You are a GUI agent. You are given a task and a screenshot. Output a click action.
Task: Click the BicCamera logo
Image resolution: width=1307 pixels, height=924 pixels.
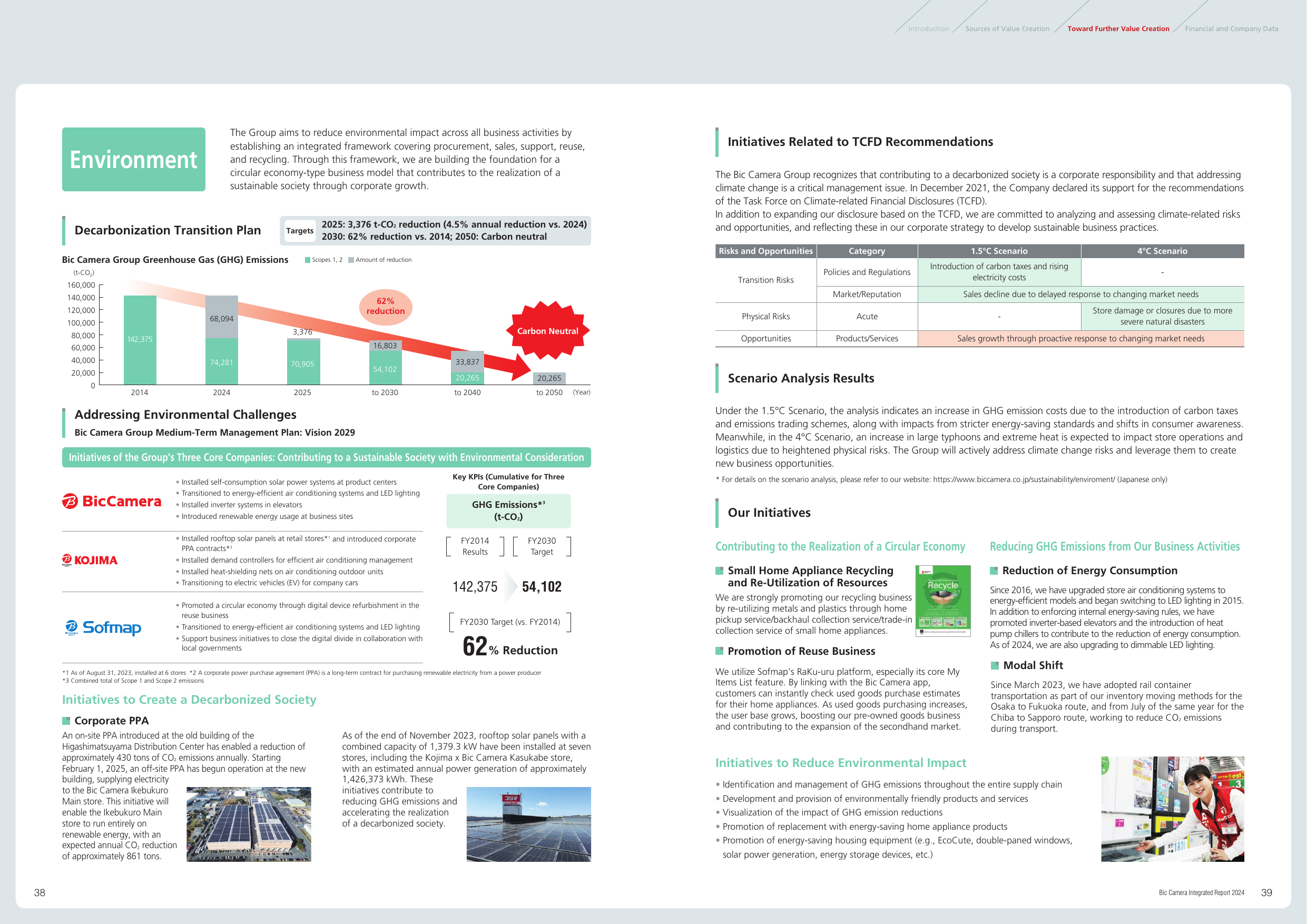point(112,501)
